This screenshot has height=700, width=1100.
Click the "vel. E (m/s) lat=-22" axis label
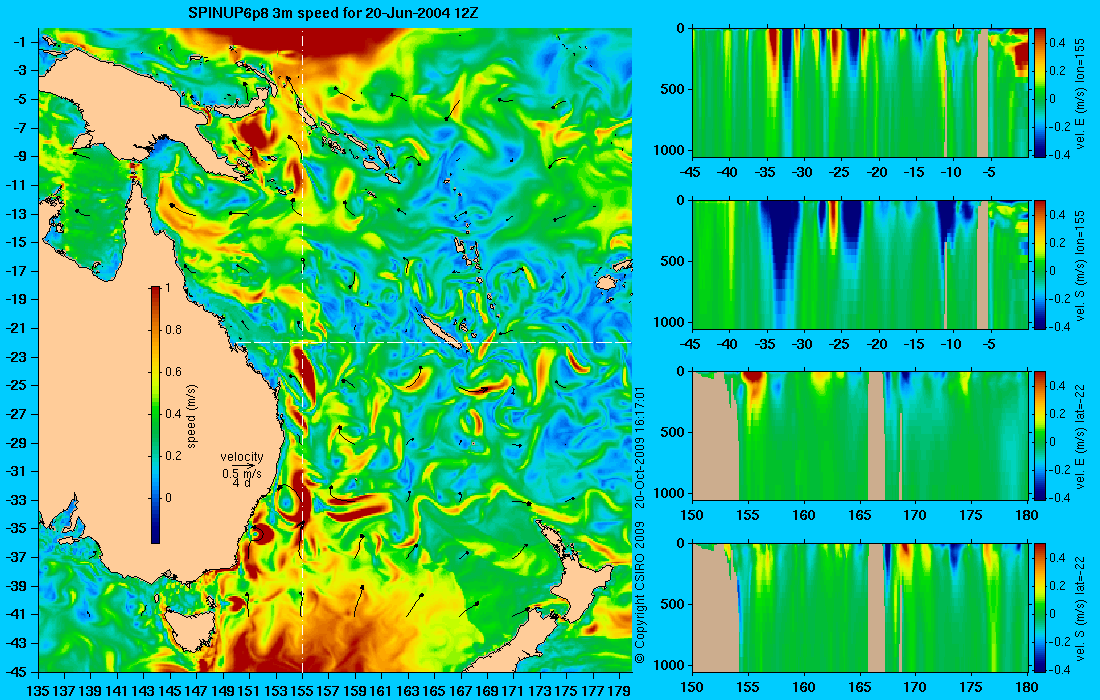1081,436
